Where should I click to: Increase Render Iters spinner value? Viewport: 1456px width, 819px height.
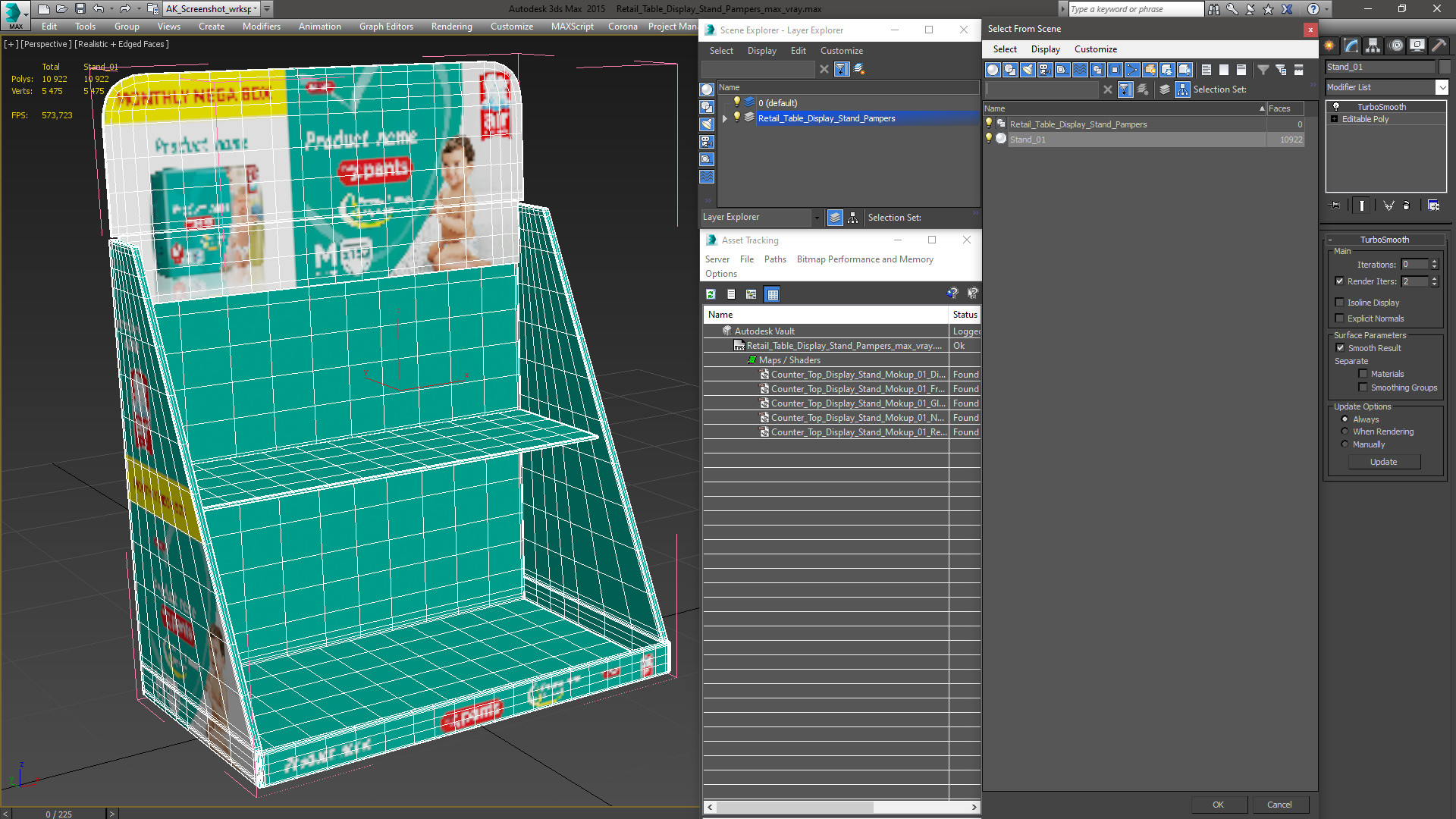(1434, 278)
